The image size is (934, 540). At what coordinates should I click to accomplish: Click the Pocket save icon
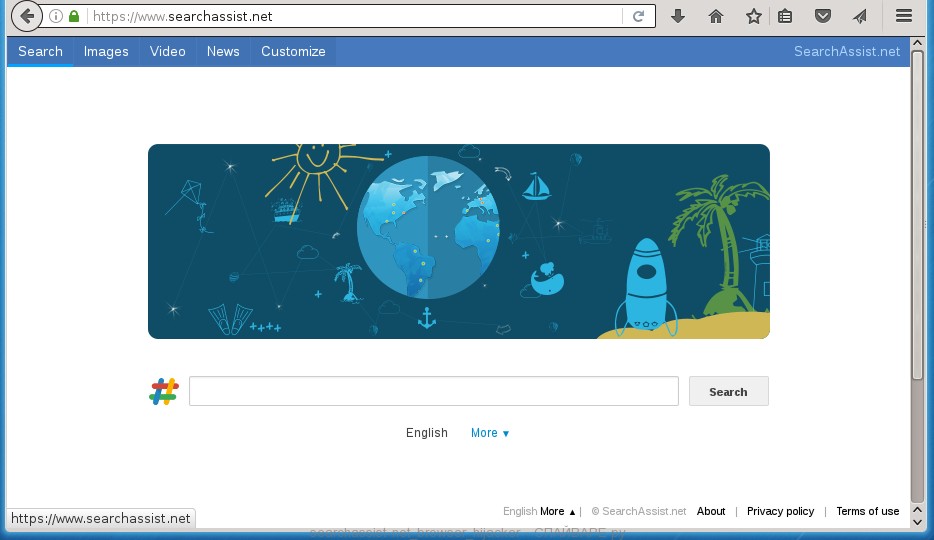tap(822, 16)
